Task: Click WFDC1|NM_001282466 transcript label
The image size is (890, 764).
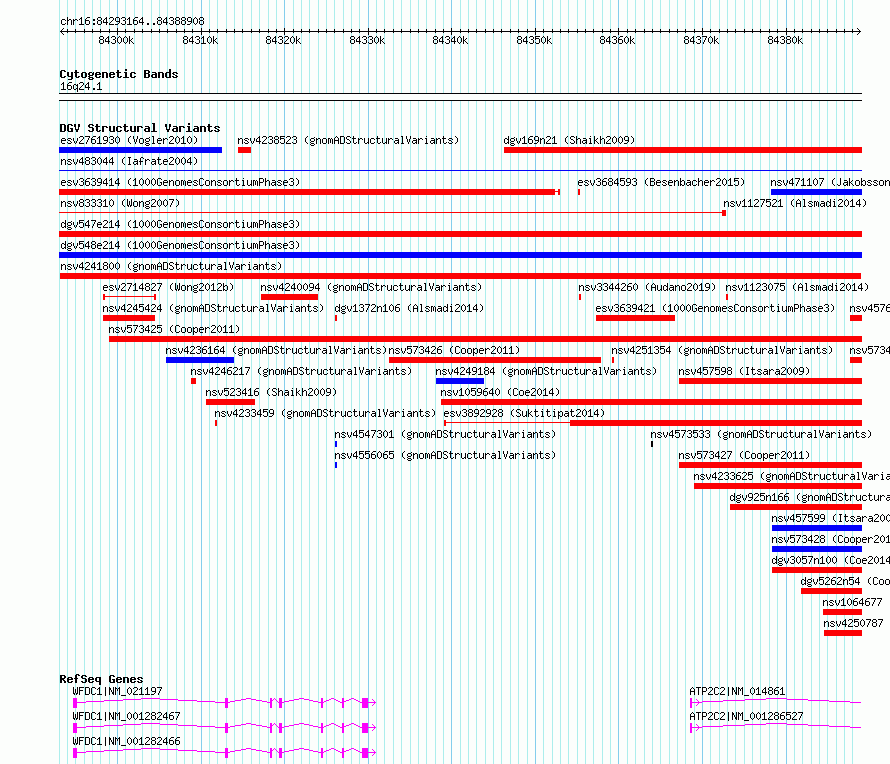Action: pyautogui.click(x=126, y=741)
